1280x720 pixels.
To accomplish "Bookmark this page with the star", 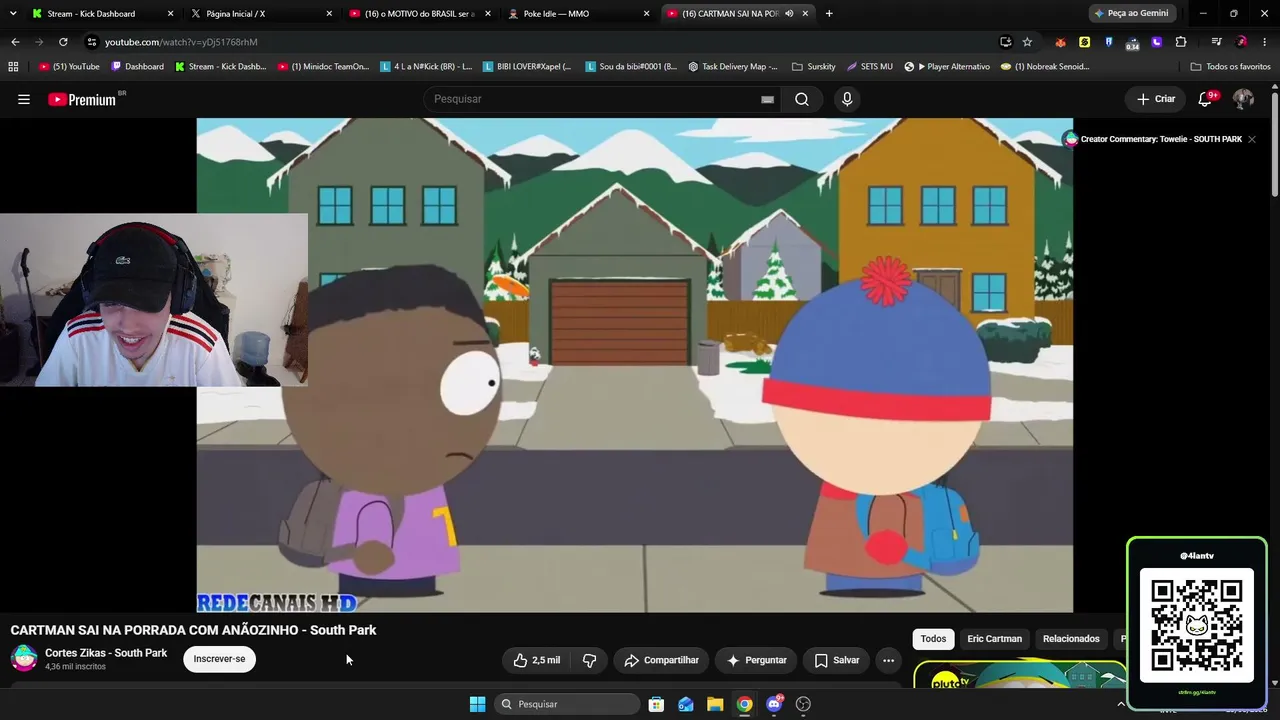I will tap(1027, 42).
